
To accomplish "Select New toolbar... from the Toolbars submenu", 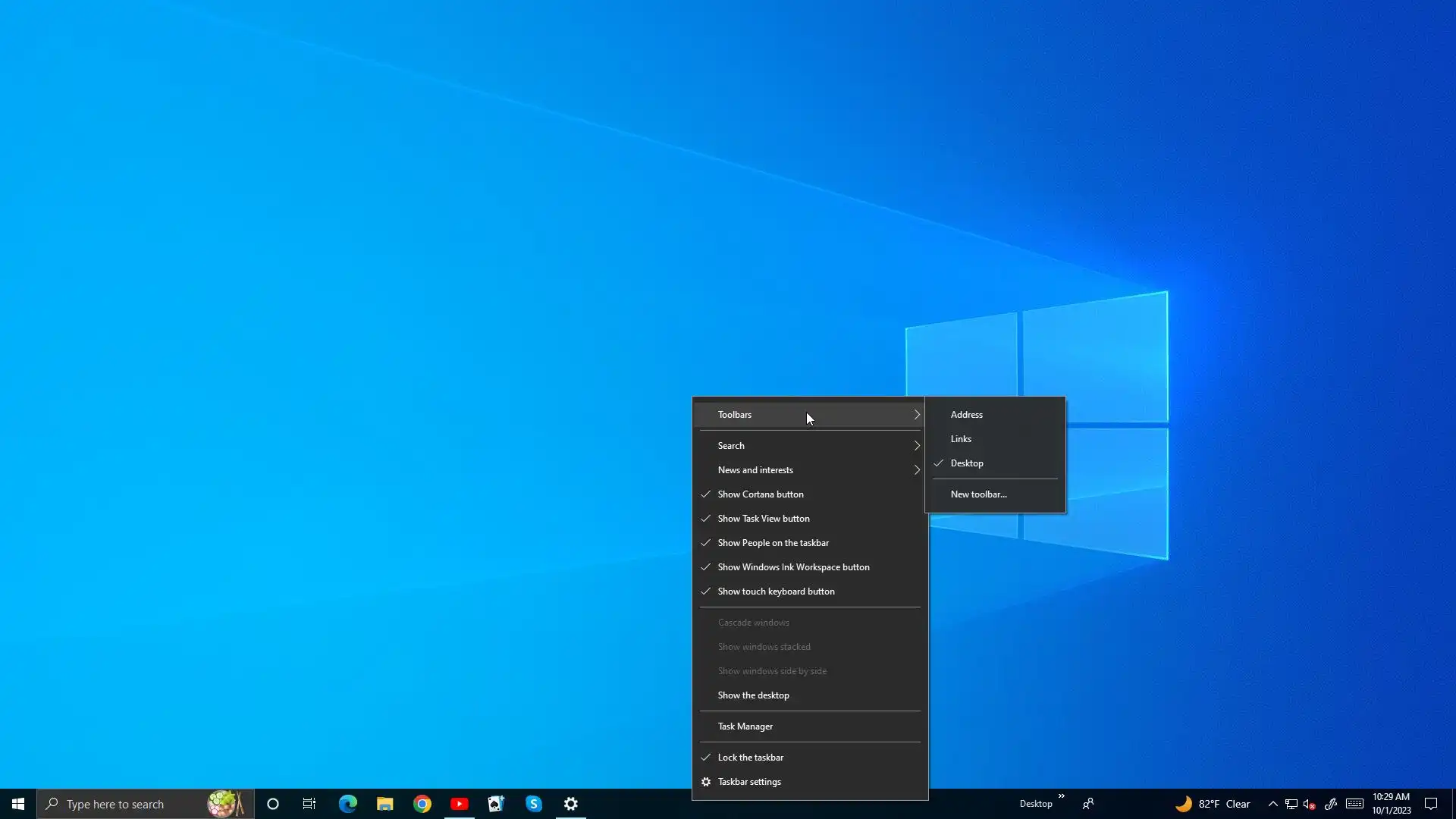I will pyautogui.click(x=978, y=494).
